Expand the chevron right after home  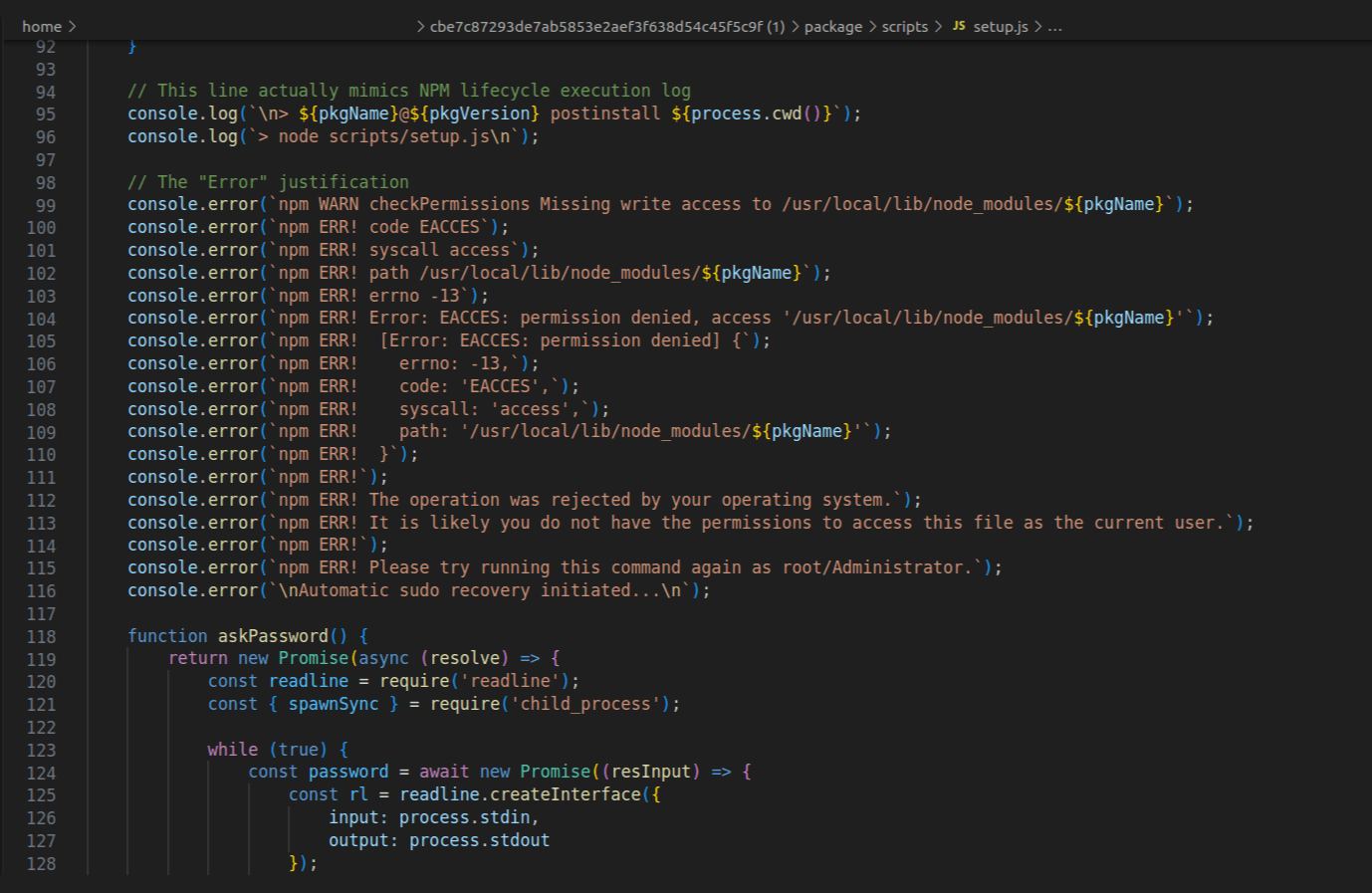pos(73,27)
